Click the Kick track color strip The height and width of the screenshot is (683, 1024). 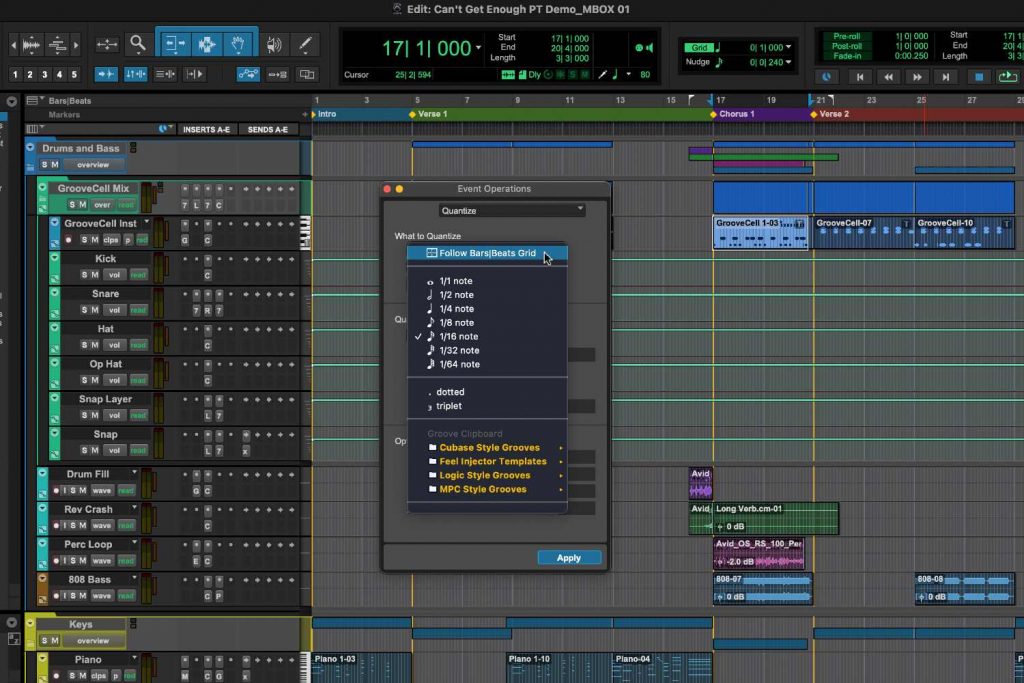(x=55, y=268)
